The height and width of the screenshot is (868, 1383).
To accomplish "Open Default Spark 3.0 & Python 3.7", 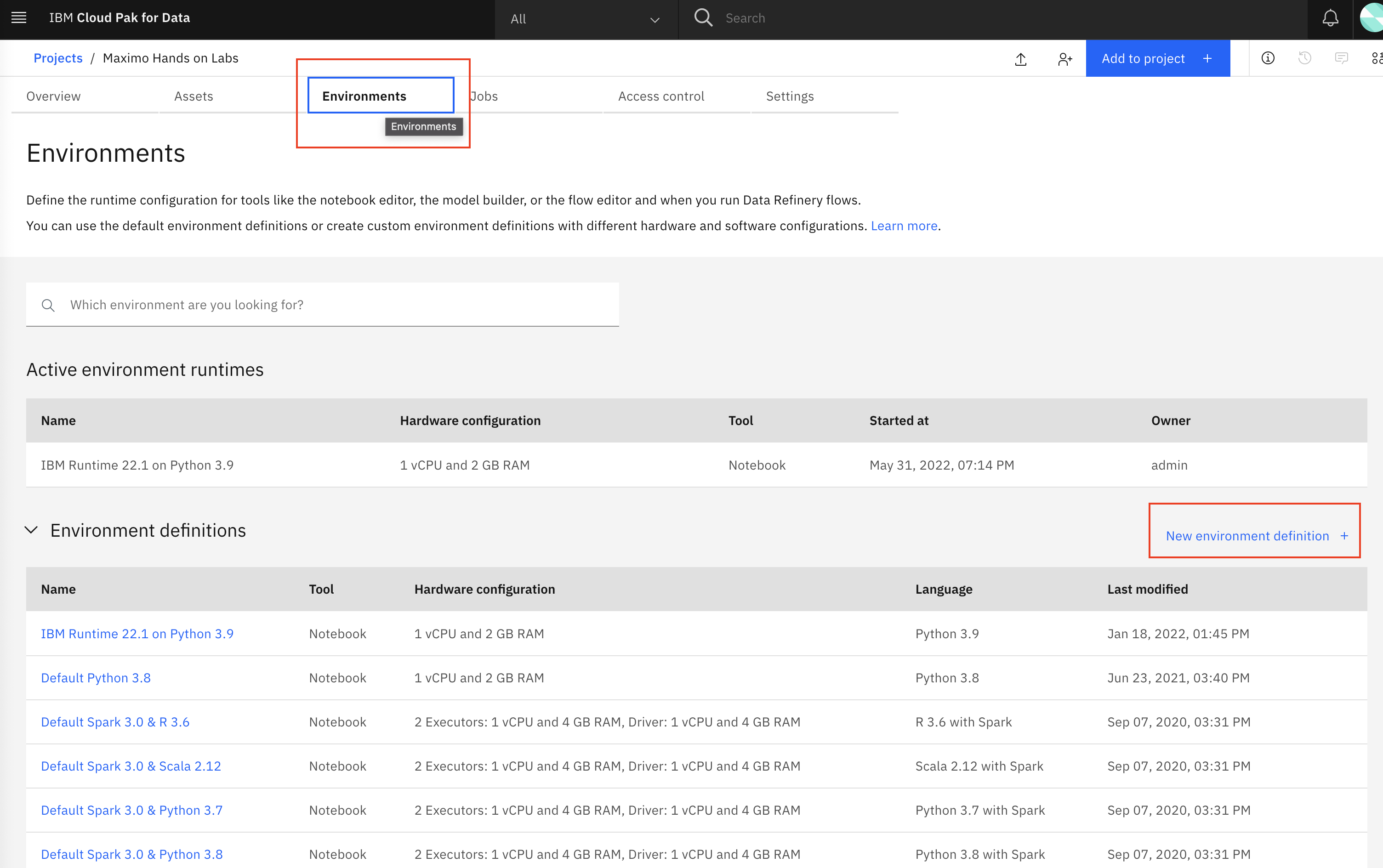I will tap(132, 811).
